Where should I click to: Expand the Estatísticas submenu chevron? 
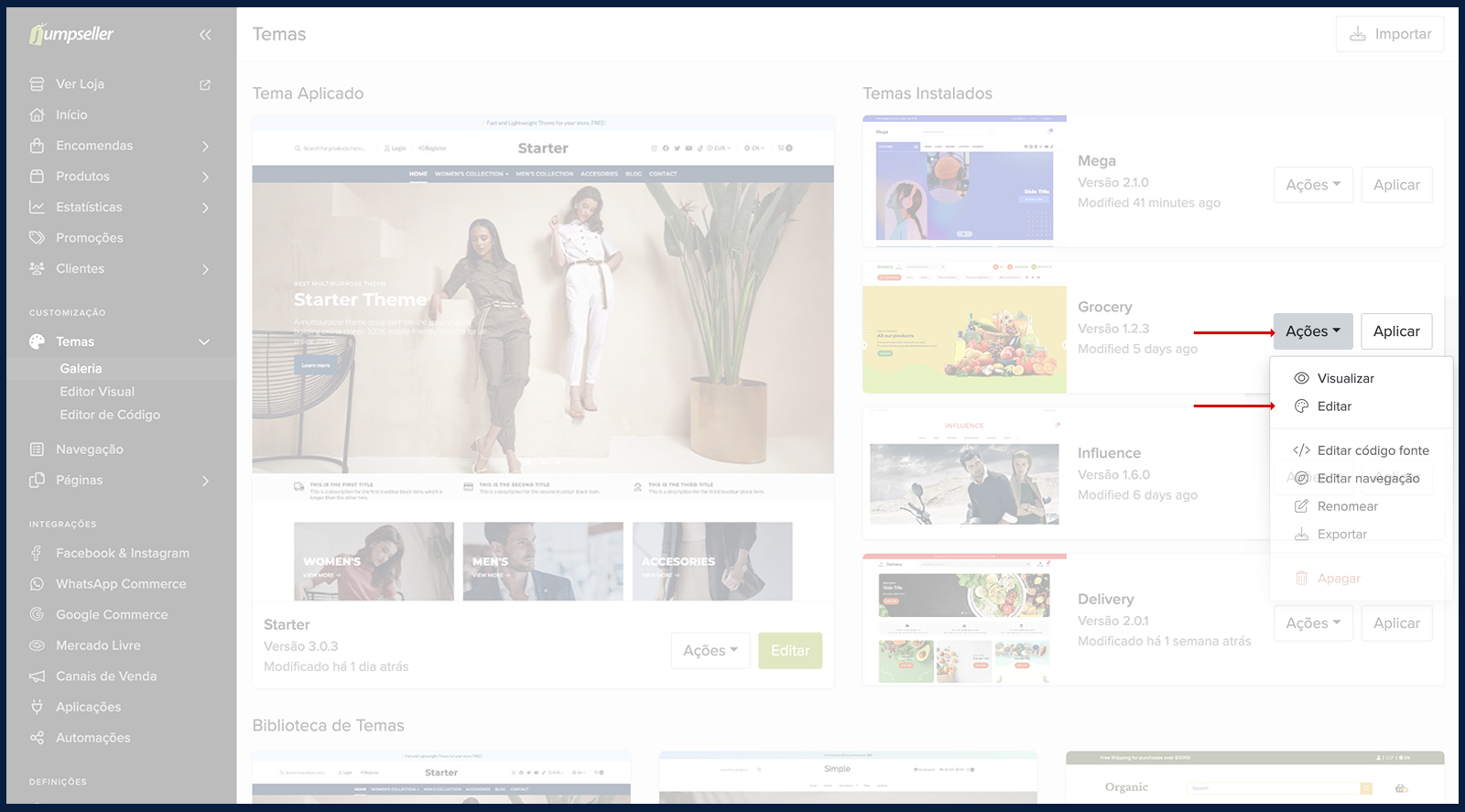205,208
